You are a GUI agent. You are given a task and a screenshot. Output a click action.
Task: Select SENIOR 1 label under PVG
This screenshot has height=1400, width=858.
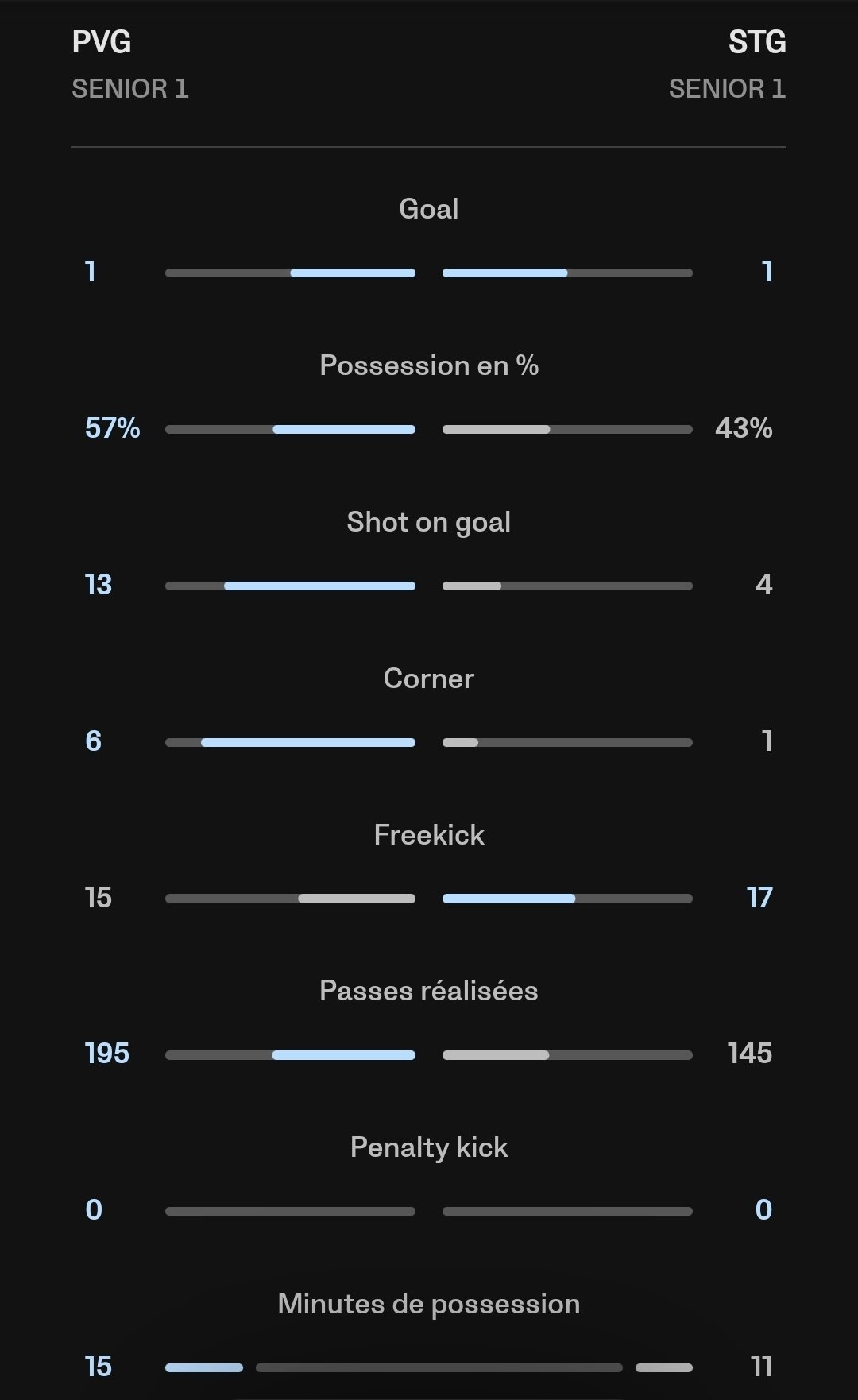130,89
